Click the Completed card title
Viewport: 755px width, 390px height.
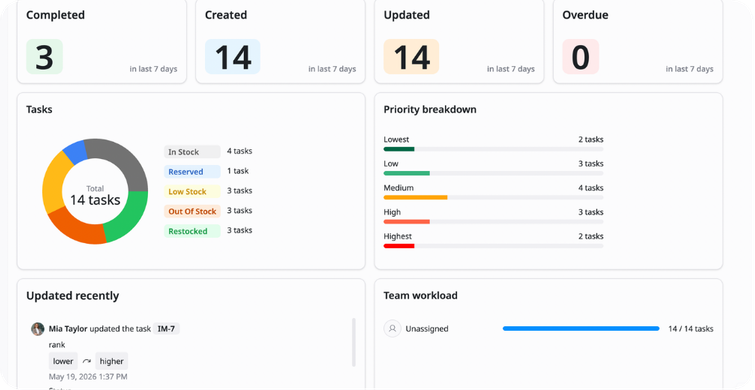(x=55, y=15)
